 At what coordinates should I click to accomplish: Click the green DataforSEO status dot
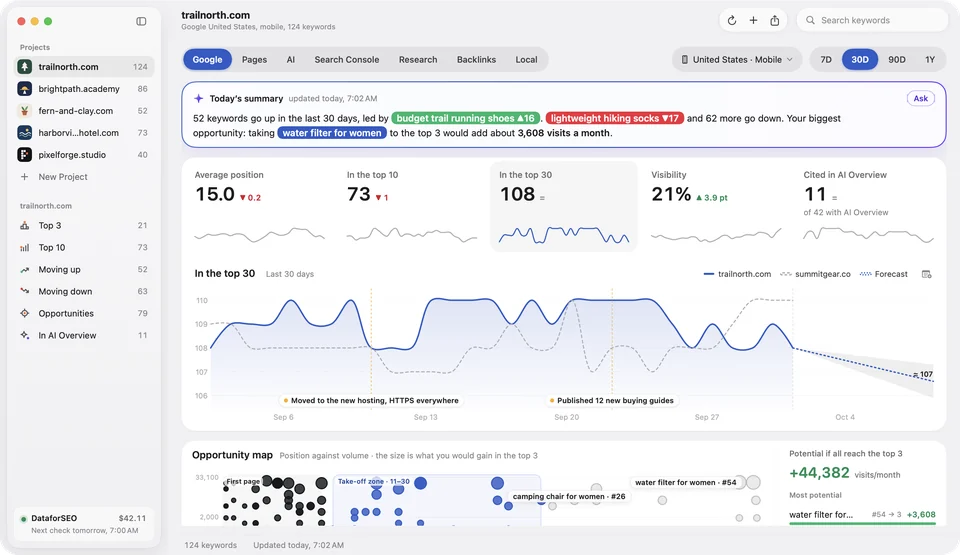[x=23, y=519]
